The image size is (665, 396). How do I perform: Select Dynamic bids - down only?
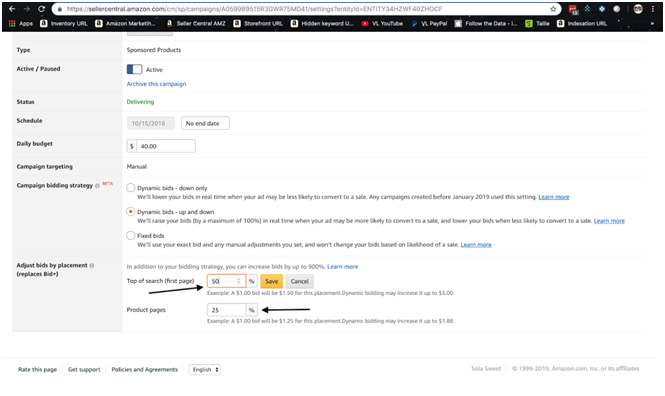click(131, 187)
